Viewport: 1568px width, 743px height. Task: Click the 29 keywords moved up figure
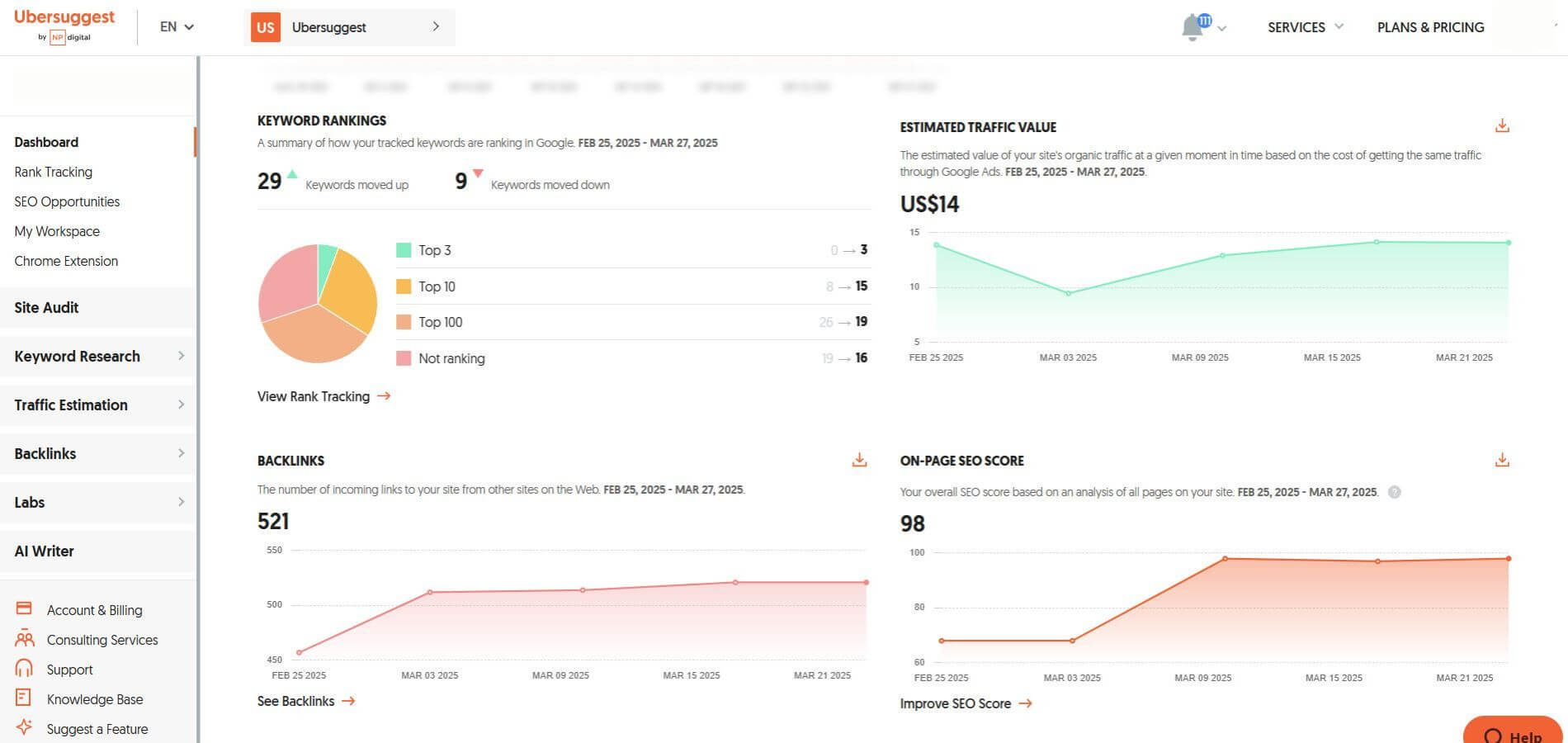point(269,181)
